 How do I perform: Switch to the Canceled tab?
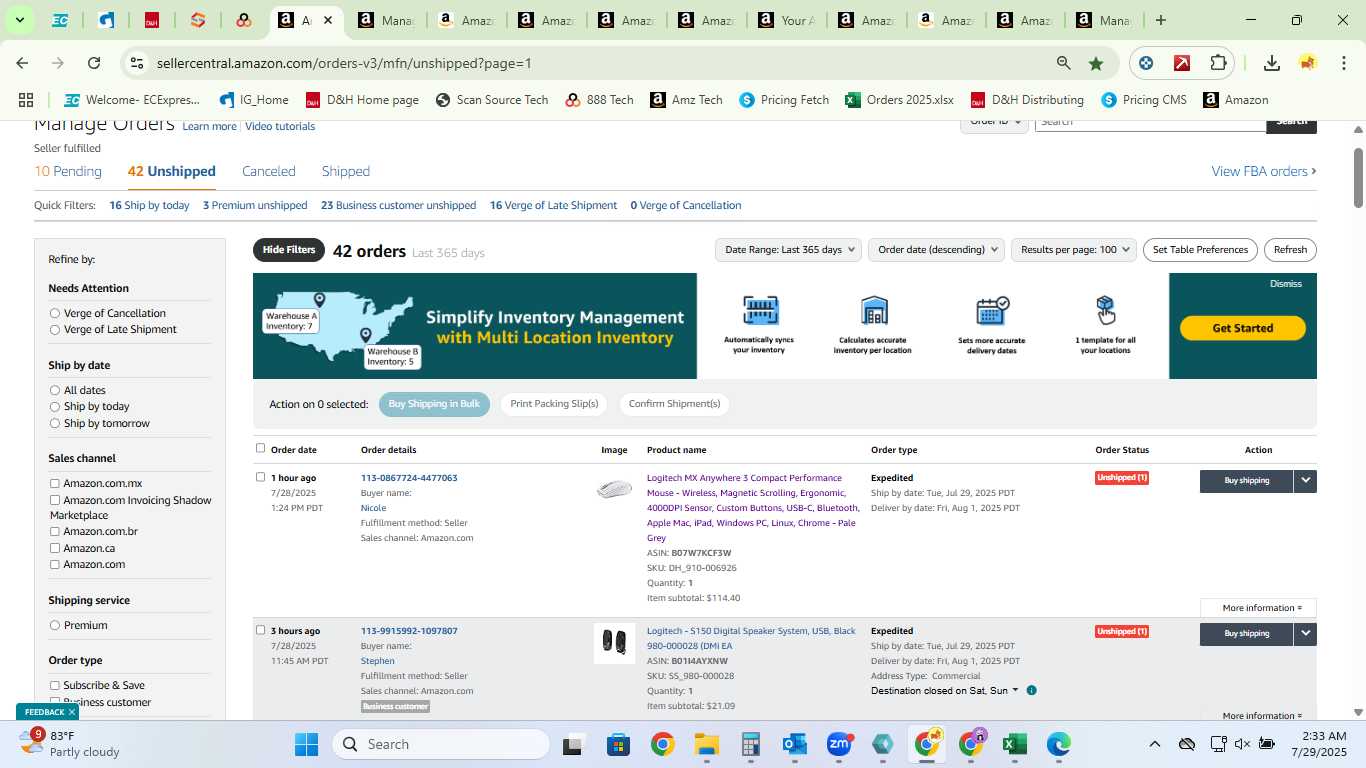(269, 171)
